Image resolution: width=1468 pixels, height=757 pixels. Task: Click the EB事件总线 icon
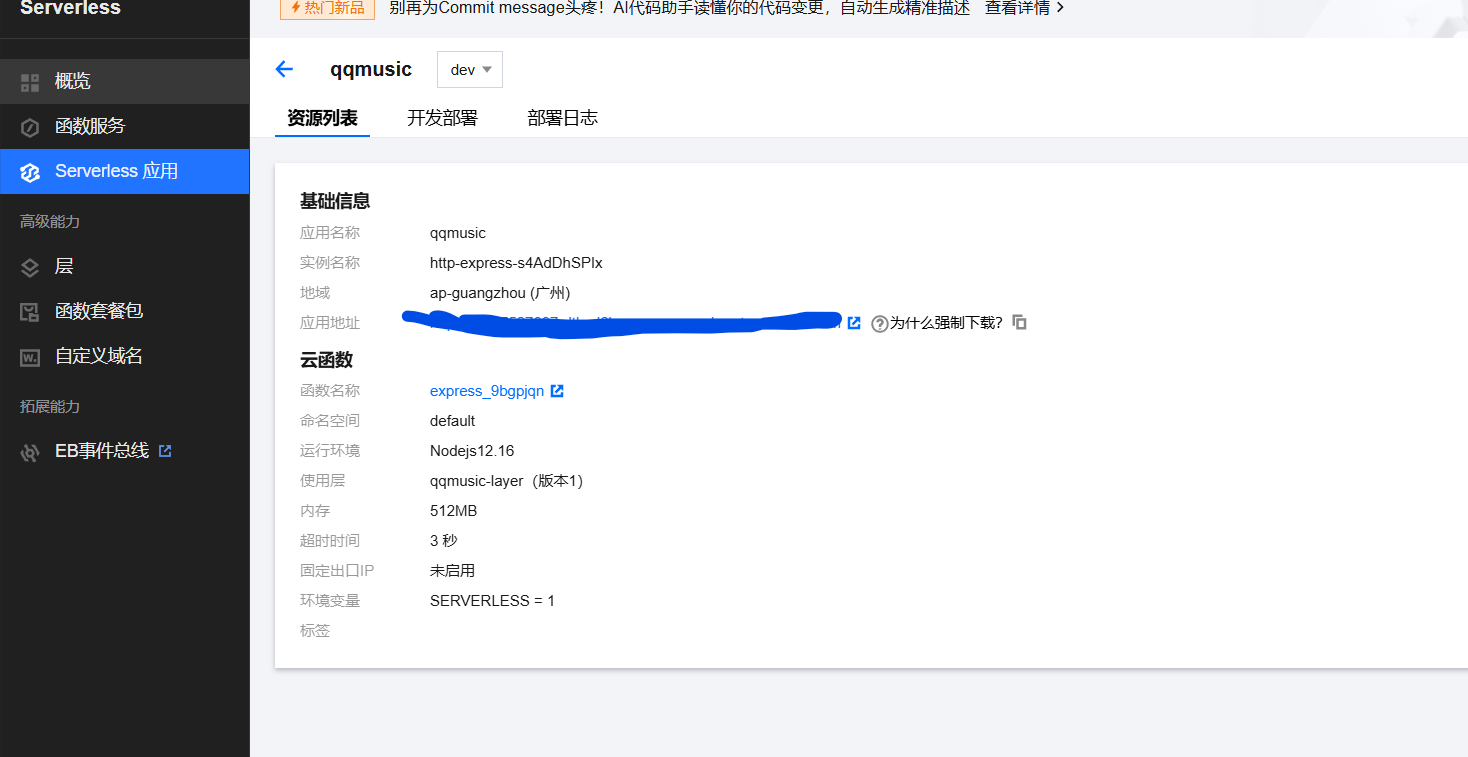tap(30, 452)
